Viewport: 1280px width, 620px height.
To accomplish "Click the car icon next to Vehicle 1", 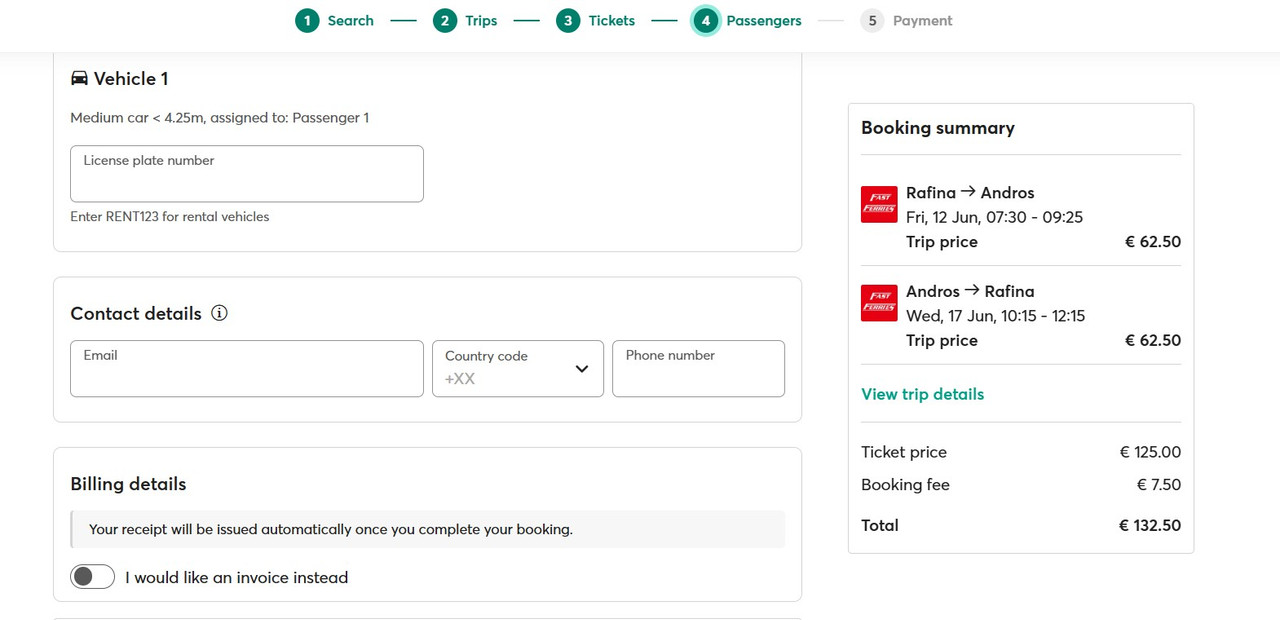I will (79, 78).
